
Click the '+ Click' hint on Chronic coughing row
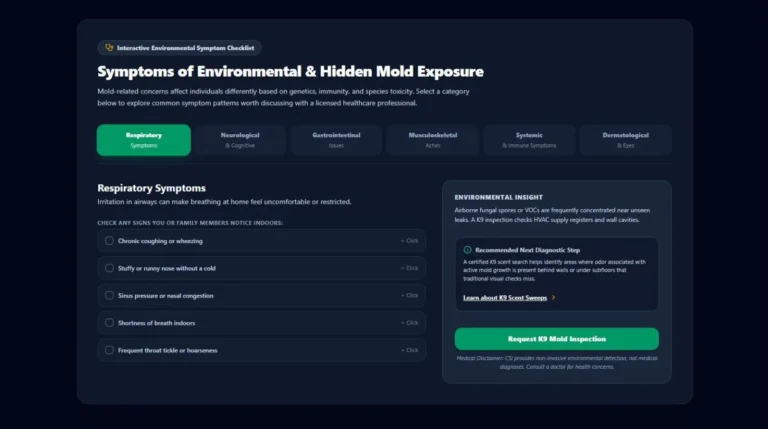[409, 240]
